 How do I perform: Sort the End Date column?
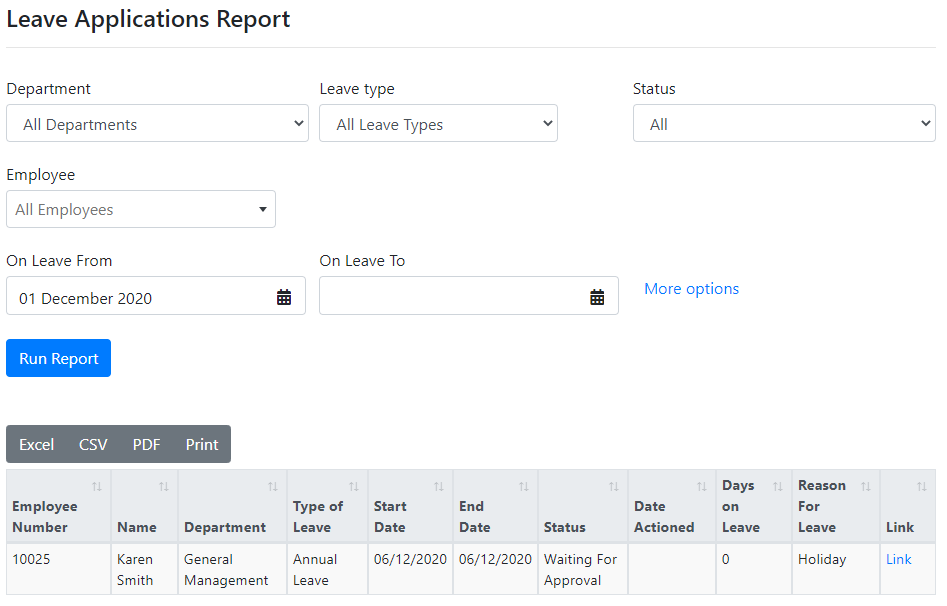coord(524,486)
